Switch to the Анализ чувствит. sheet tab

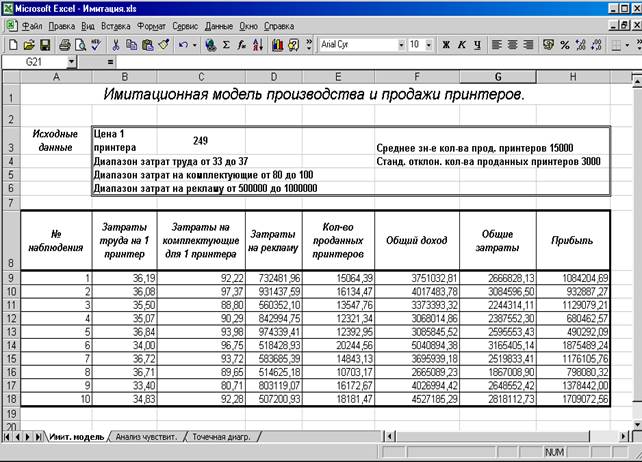(x=146, y=437)
